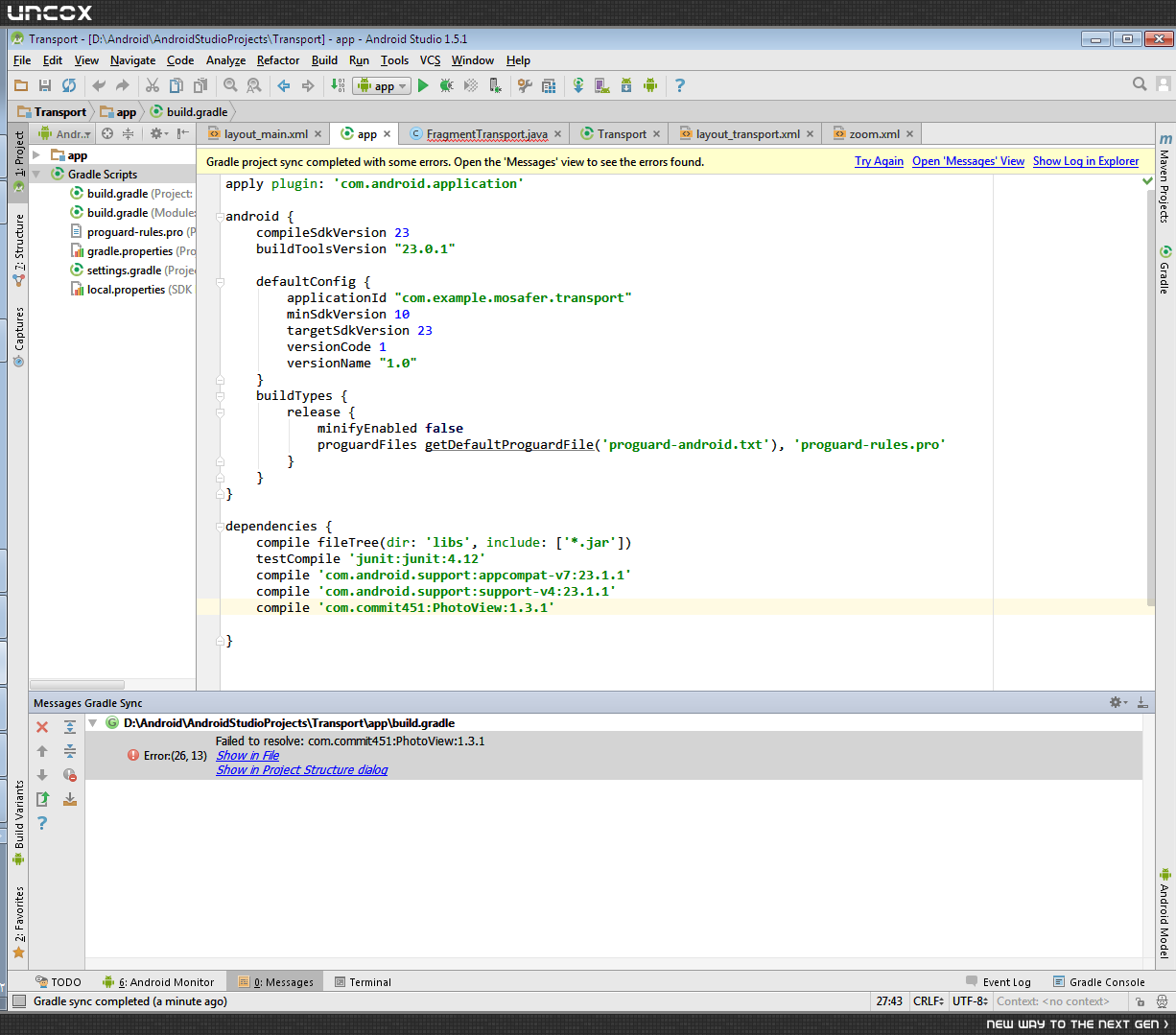Image resolution: width=1176 pixels, height=1035 pixels.
Task: Open the Terminal tool window
Action: coord(363,982)
